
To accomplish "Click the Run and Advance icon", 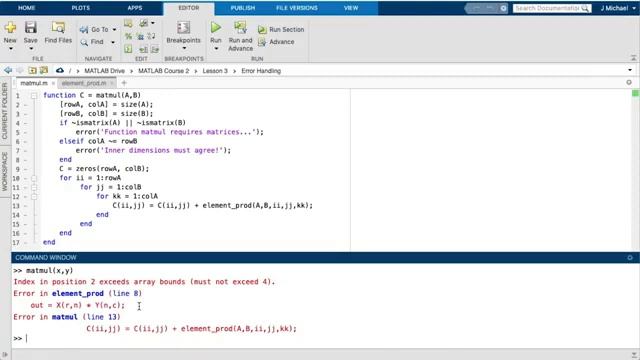I will point(240,27).
